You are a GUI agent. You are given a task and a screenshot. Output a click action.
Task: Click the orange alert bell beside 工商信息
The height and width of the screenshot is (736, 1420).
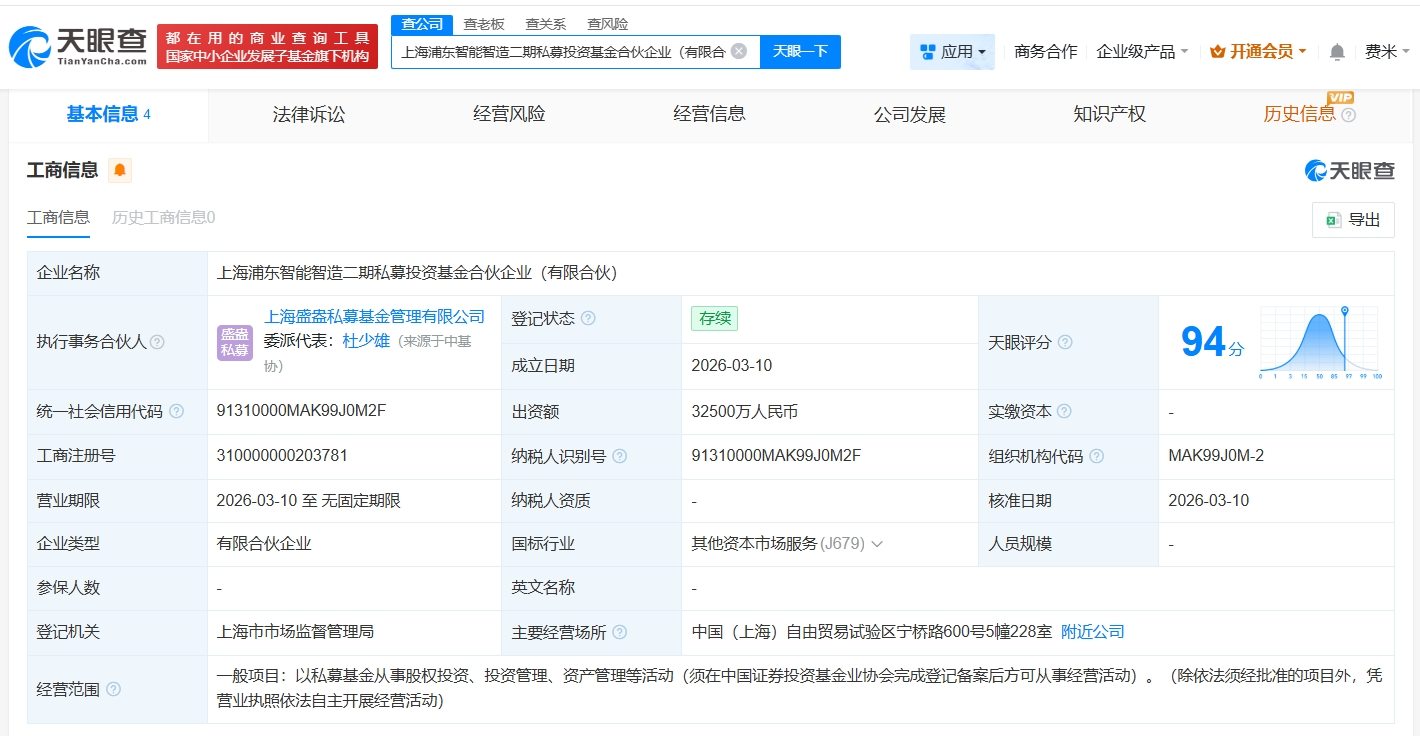120,170
